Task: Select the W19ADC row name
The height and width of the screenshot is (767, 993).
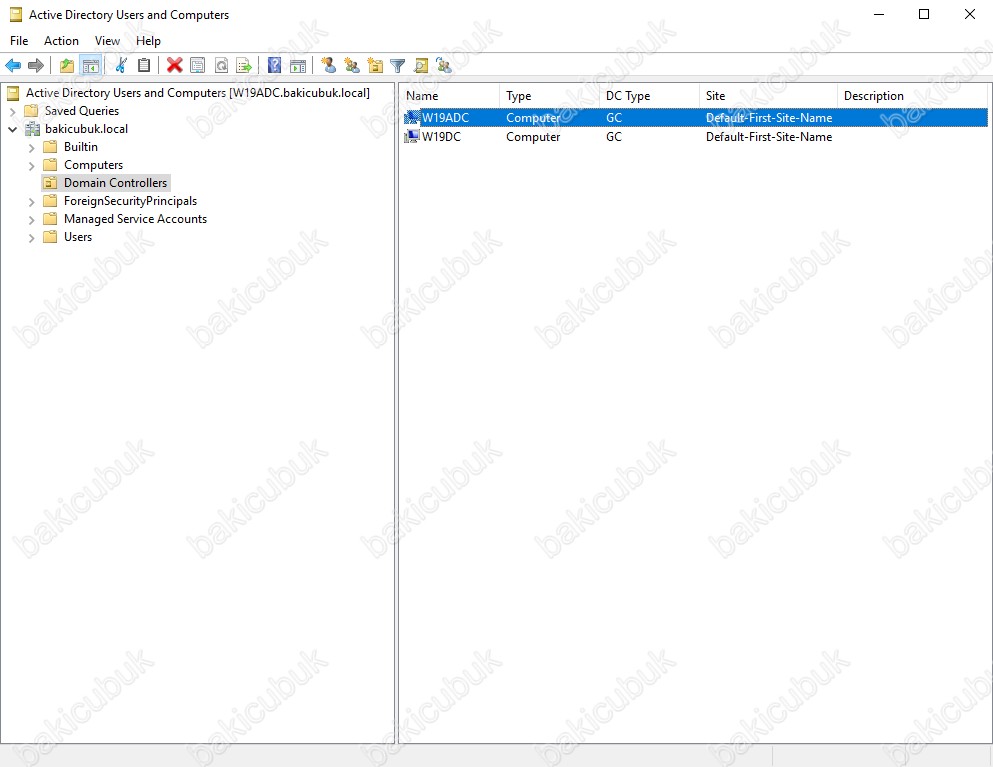Action: [x=445, y=118]
